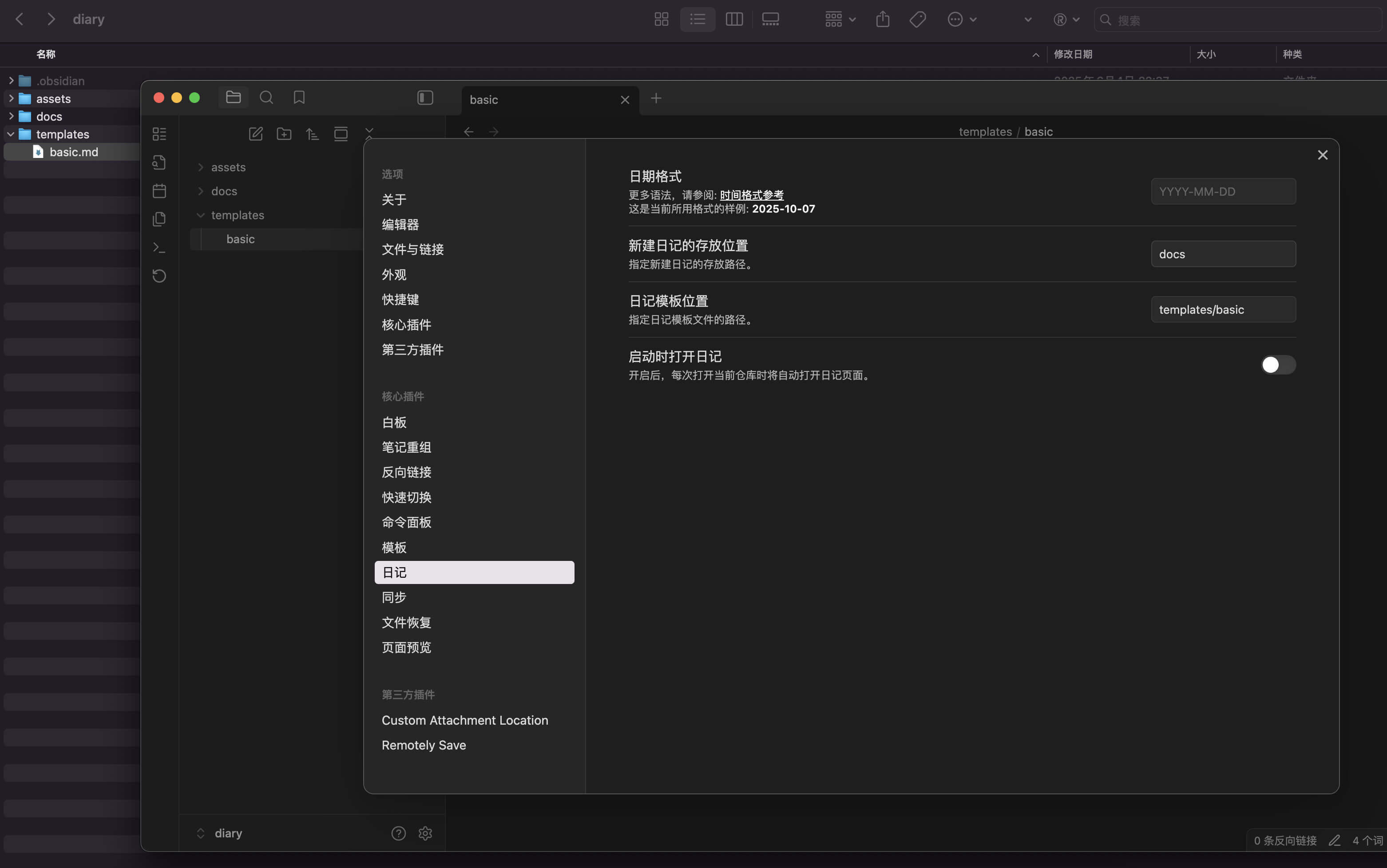Open the 模板 plugin settings
The image size is (1387, 868).
click(394, 548)
